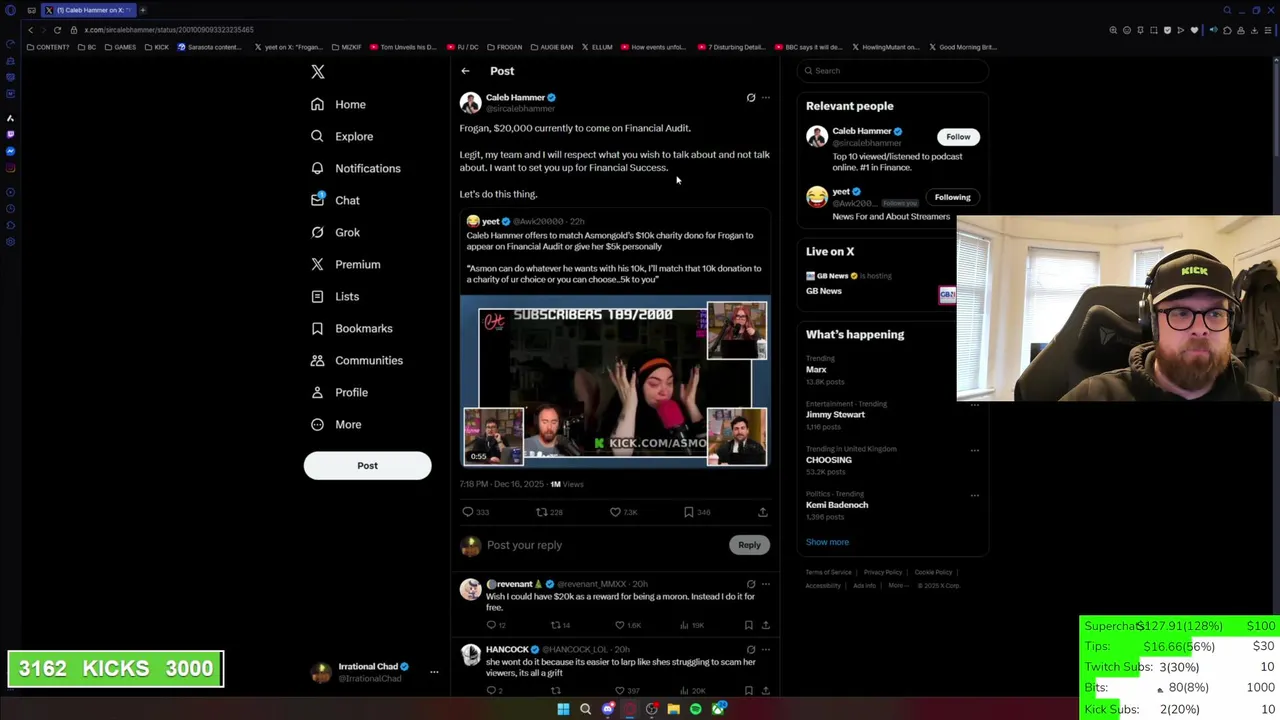The image size is (1280, 720).
Task: Expand the More menu in sidebar
Action: (336, 424)
